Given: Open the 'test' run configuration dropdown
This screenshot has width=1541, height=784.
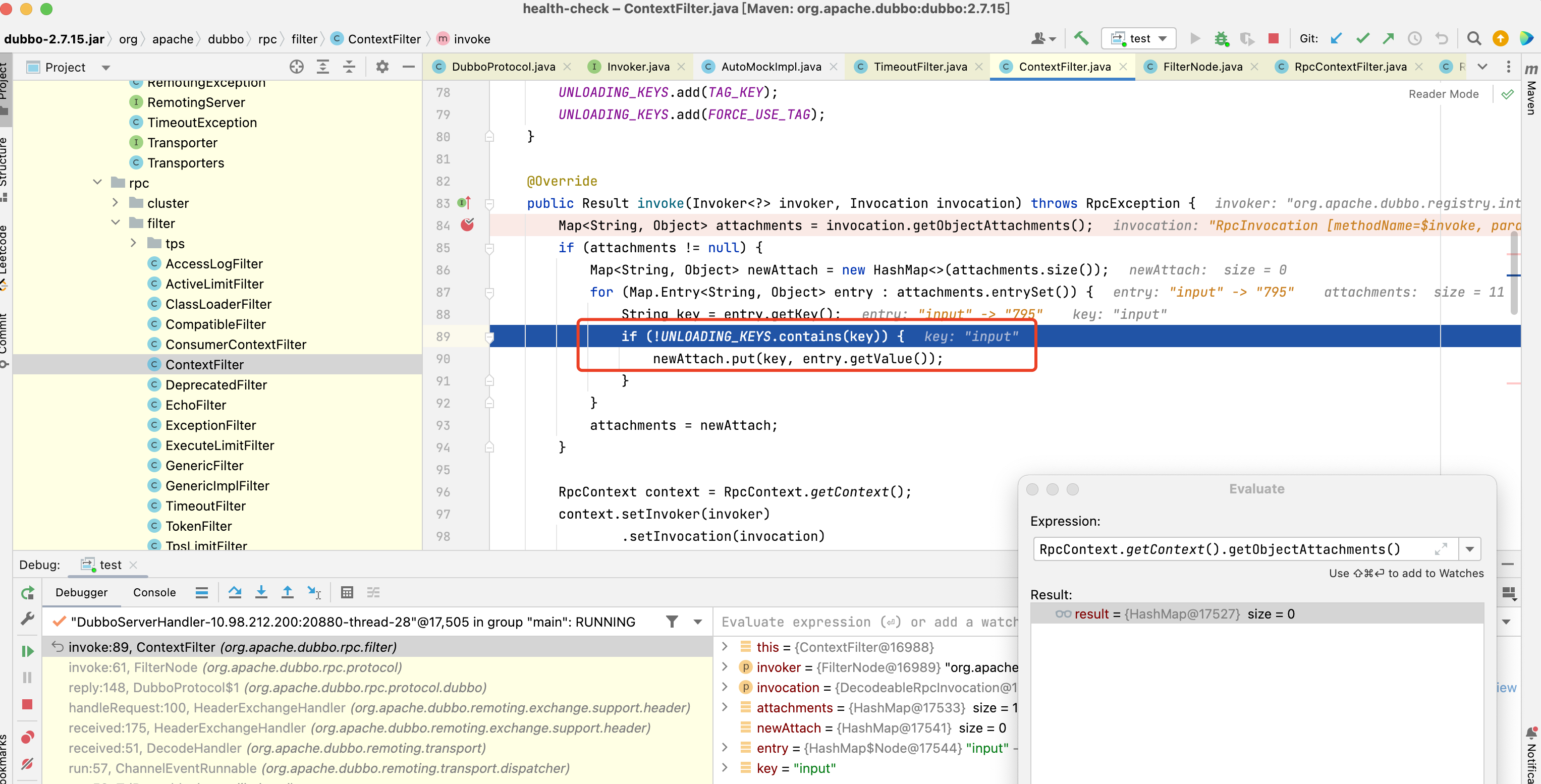Looking at the screenshot, I should (1138, 38).
